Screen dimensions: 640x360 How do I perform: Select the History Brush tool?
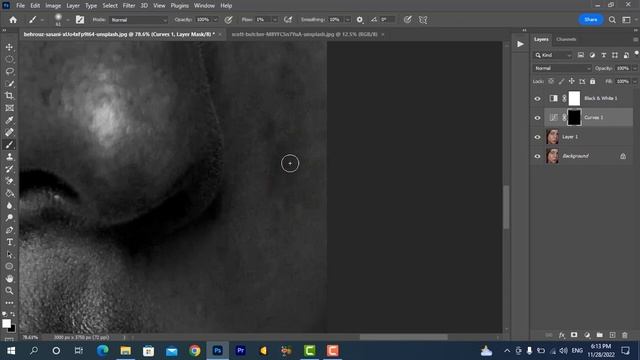(x=9, y=169)
